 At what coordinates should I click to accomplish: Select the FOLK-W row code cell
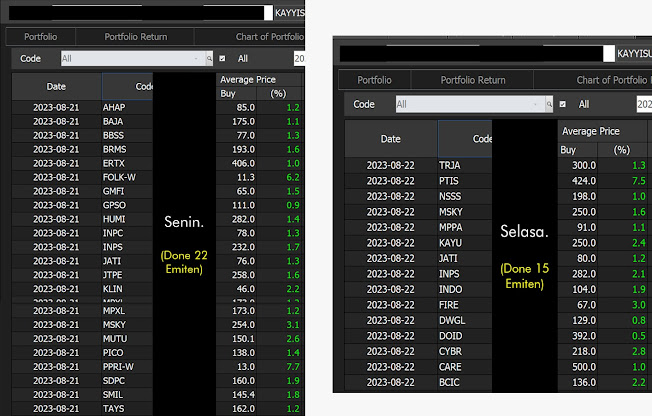point(127,177)
